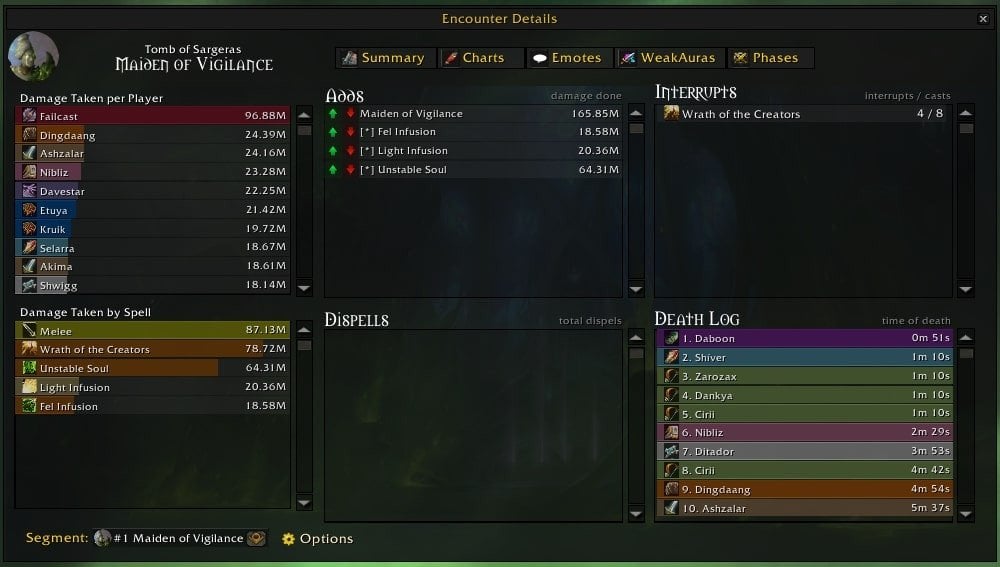This screenshot has height=567, width=1000.
Task: Click the Death Log scroll down arrow
Action: click(x=966, y=513)
